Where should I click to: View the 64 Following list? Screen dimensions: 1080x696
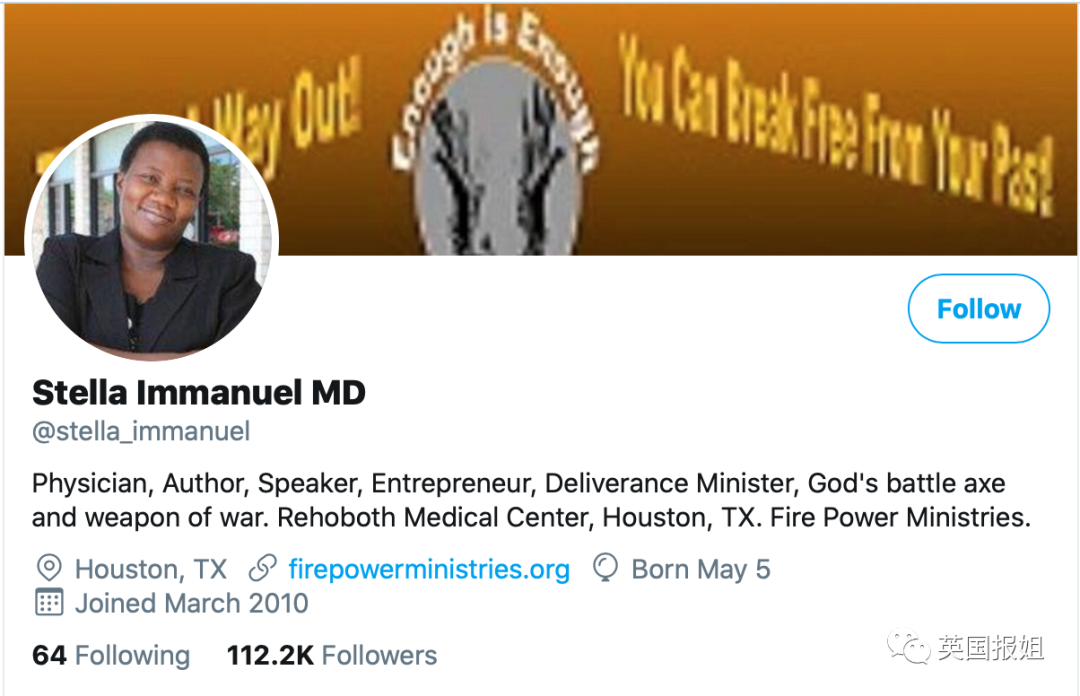coord(111,655)
